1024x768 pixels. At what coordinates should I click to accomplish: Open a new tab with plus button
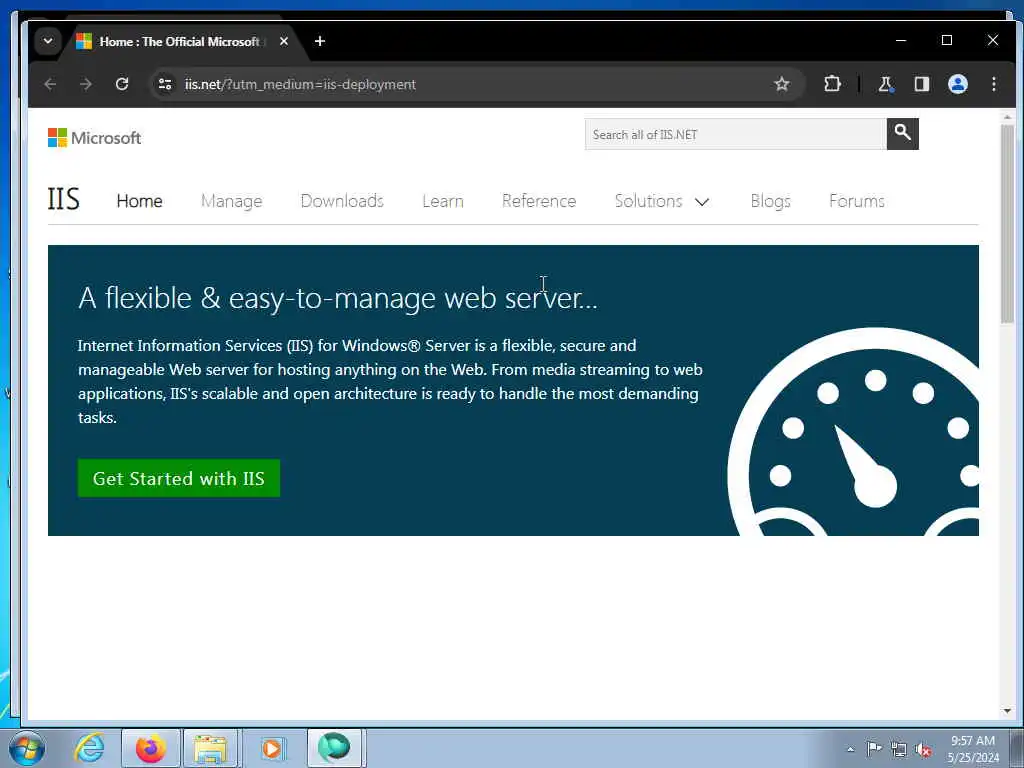click(x=319, y=41)
